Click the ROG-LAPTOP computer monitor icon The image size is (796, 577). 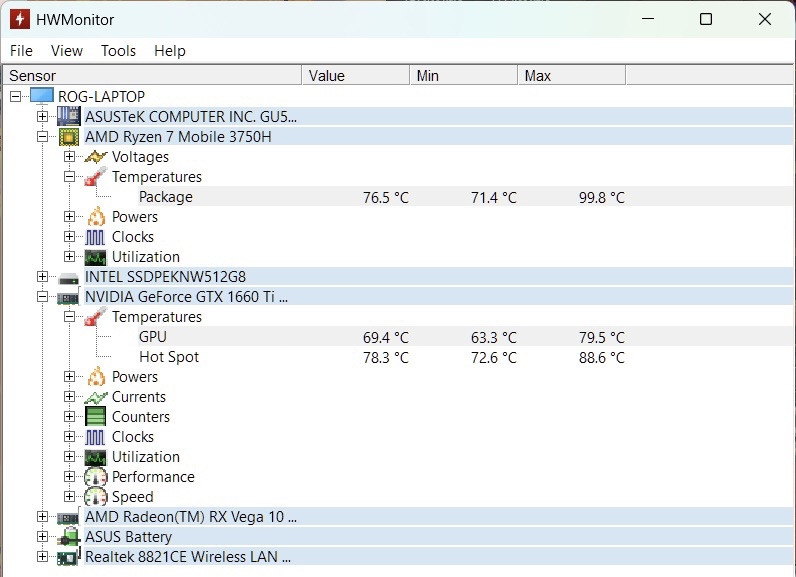coord(42,96)
